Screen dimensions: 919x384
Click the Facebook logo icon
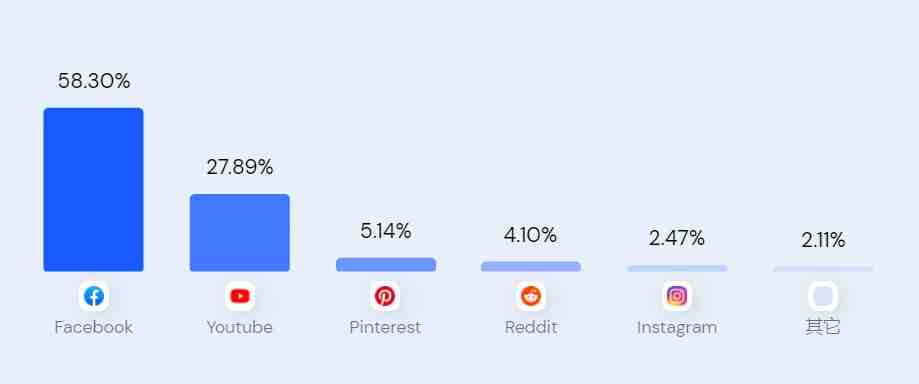pos(94,296)
